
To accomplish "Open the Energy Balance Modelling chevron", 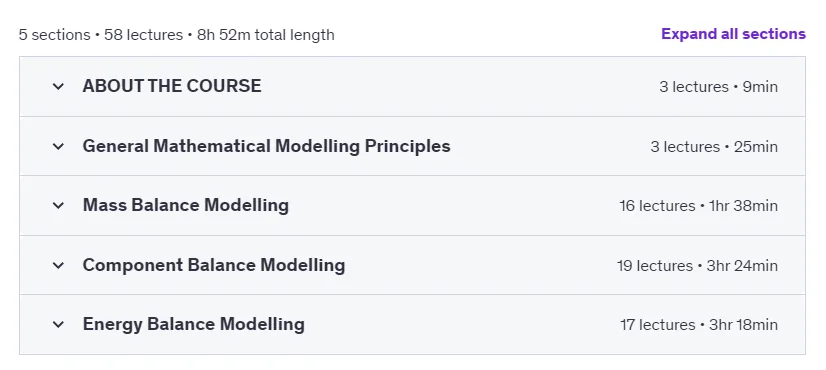I will (x=58, y=324).
